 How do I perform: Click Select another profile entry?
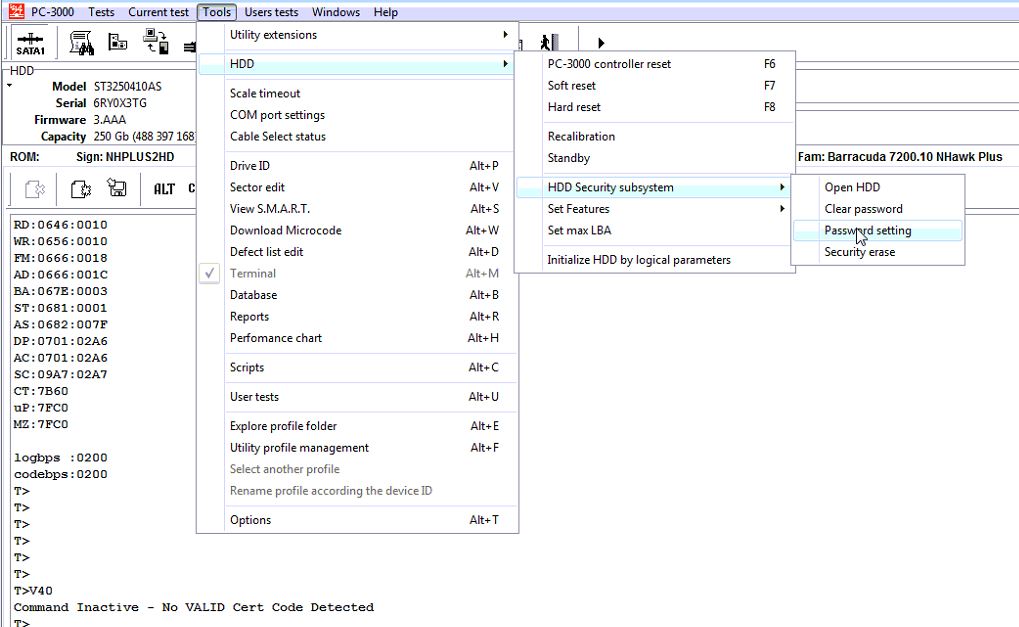coord(357,469)
